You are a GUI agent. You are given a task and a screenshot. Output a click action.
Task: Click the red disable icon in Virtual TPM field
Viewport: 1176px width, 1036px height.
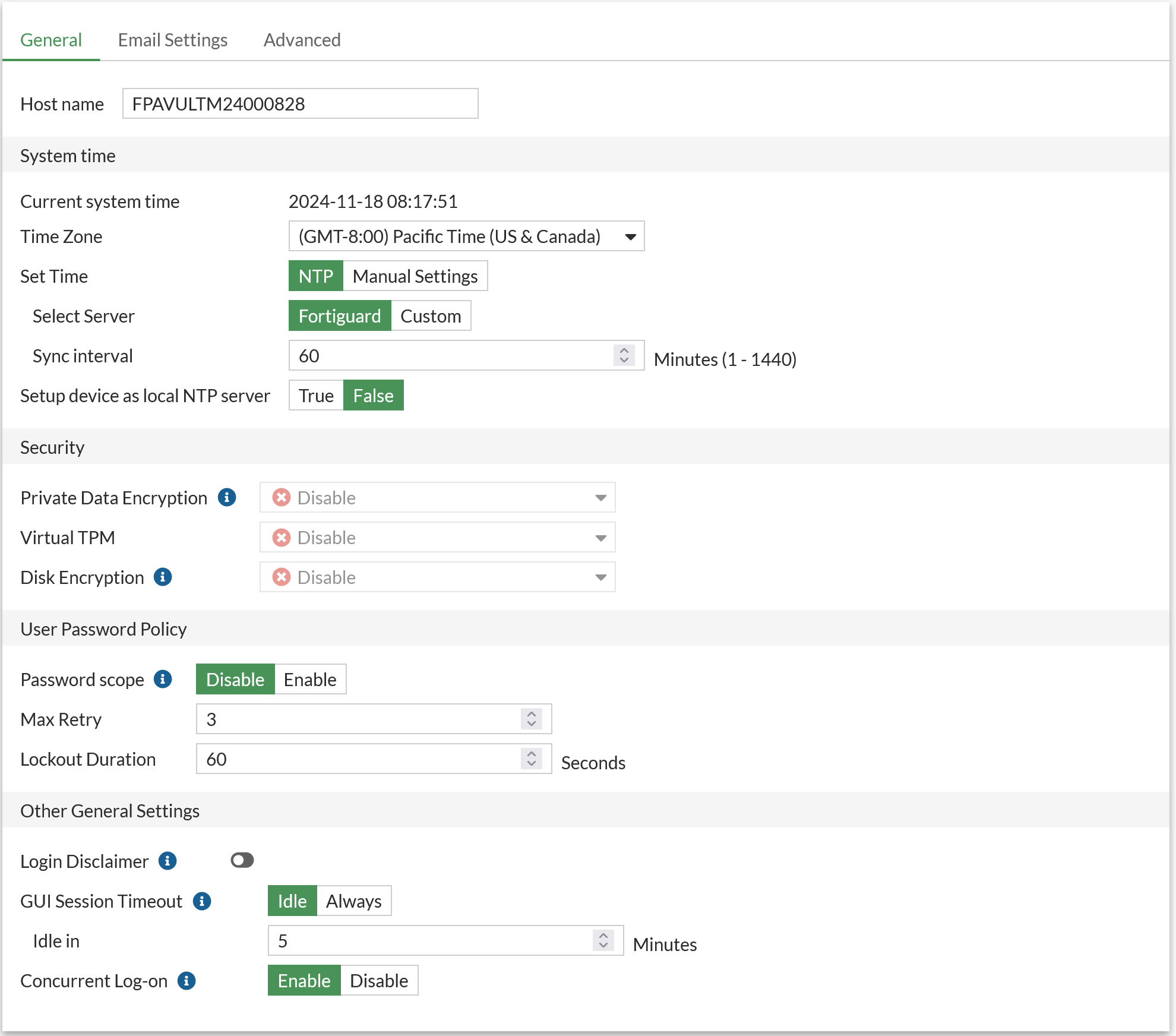click(281, 537)
